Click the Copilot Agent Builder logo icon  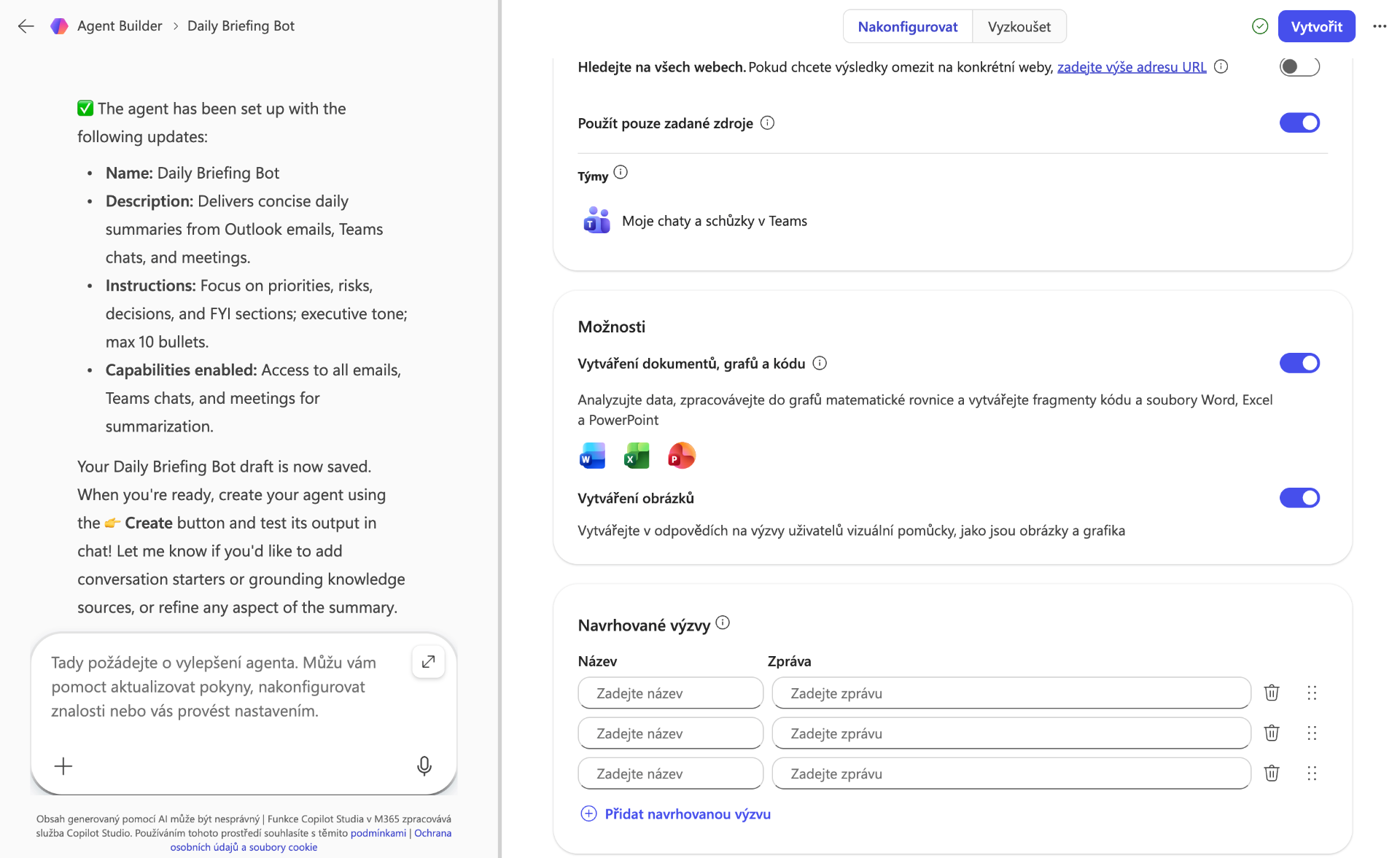[59, 26]
